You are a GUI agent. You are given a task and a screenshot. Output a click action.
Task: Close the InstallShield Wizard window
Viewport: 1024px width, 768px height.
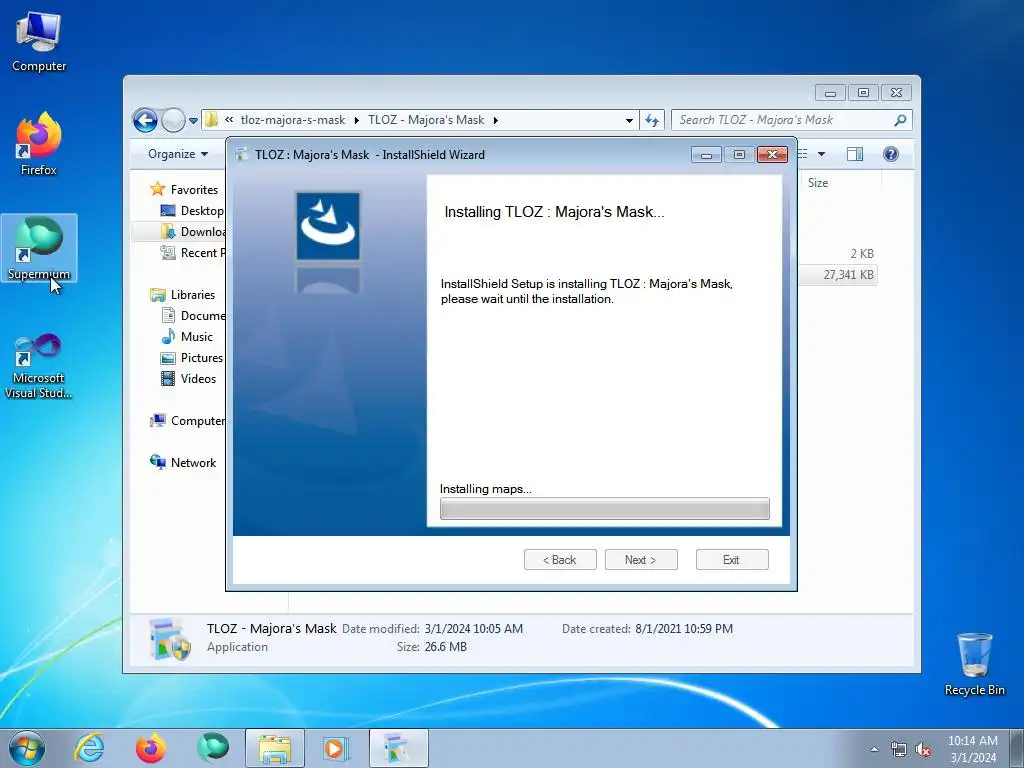click(772, 154)
